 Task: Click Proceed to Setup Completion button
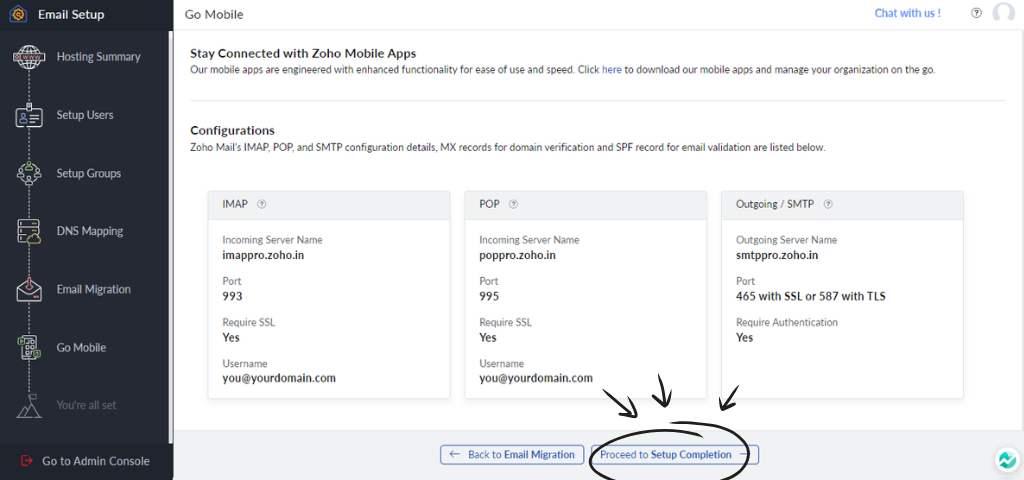point(674,455)
